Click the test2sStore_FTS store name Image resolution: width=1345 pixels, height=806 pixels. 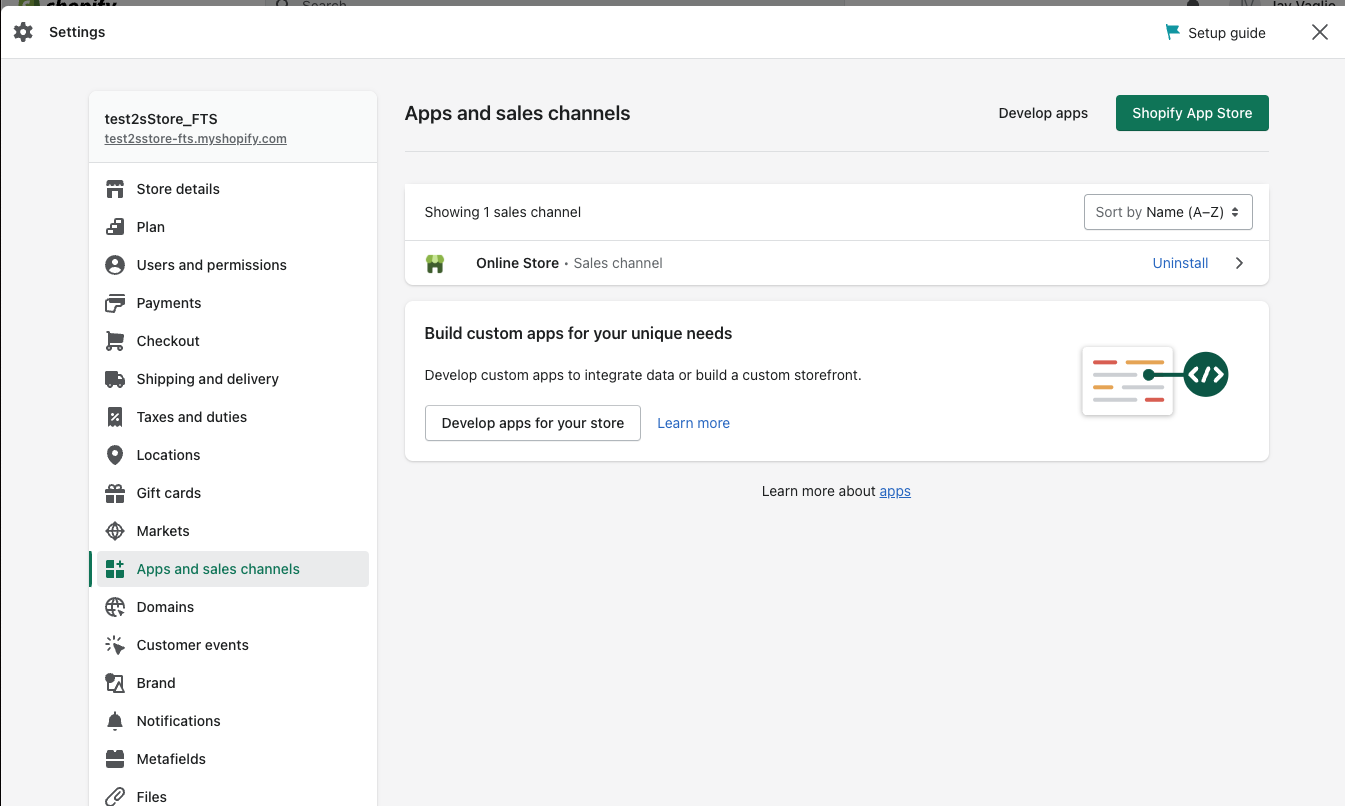(x=161, y=119)
